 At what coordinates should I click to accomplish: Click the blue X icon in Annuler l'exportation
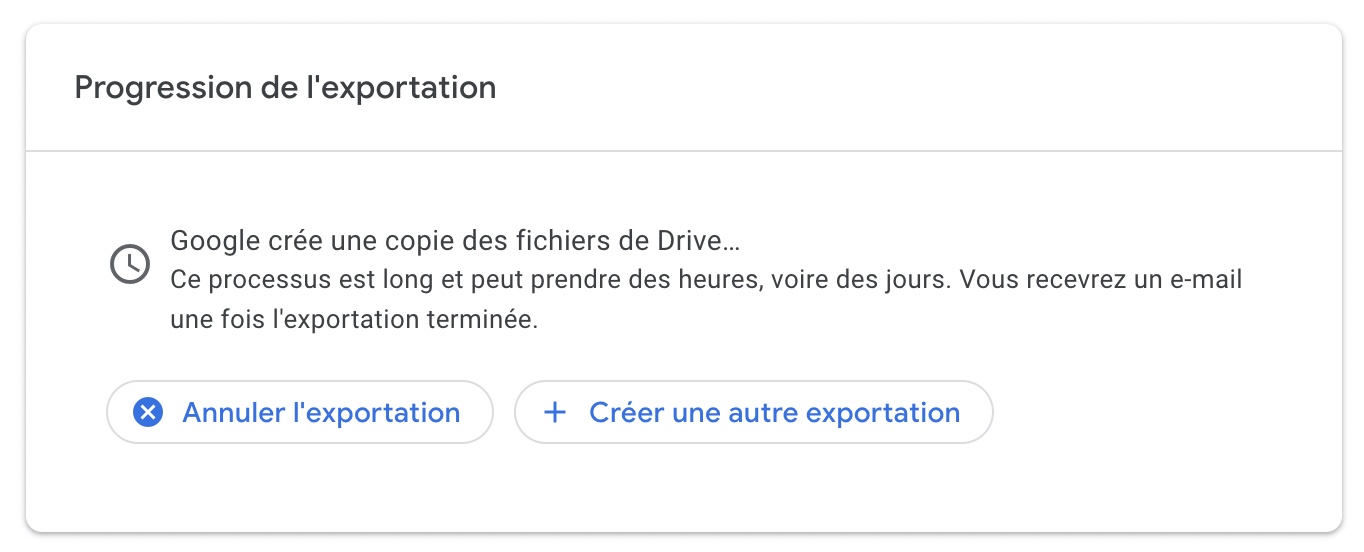pyautogui.click(x=148, y=412)
